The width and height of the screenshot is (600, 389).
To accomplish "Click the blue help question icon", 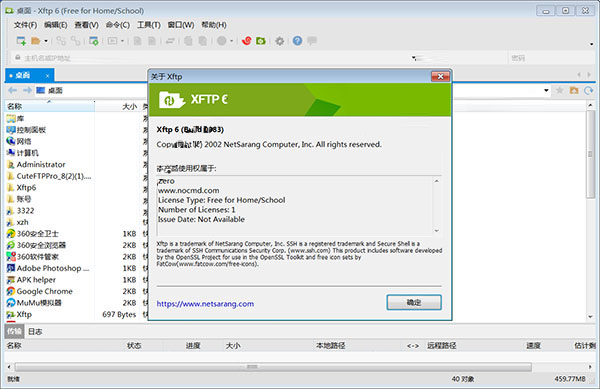I will [297, 41].
